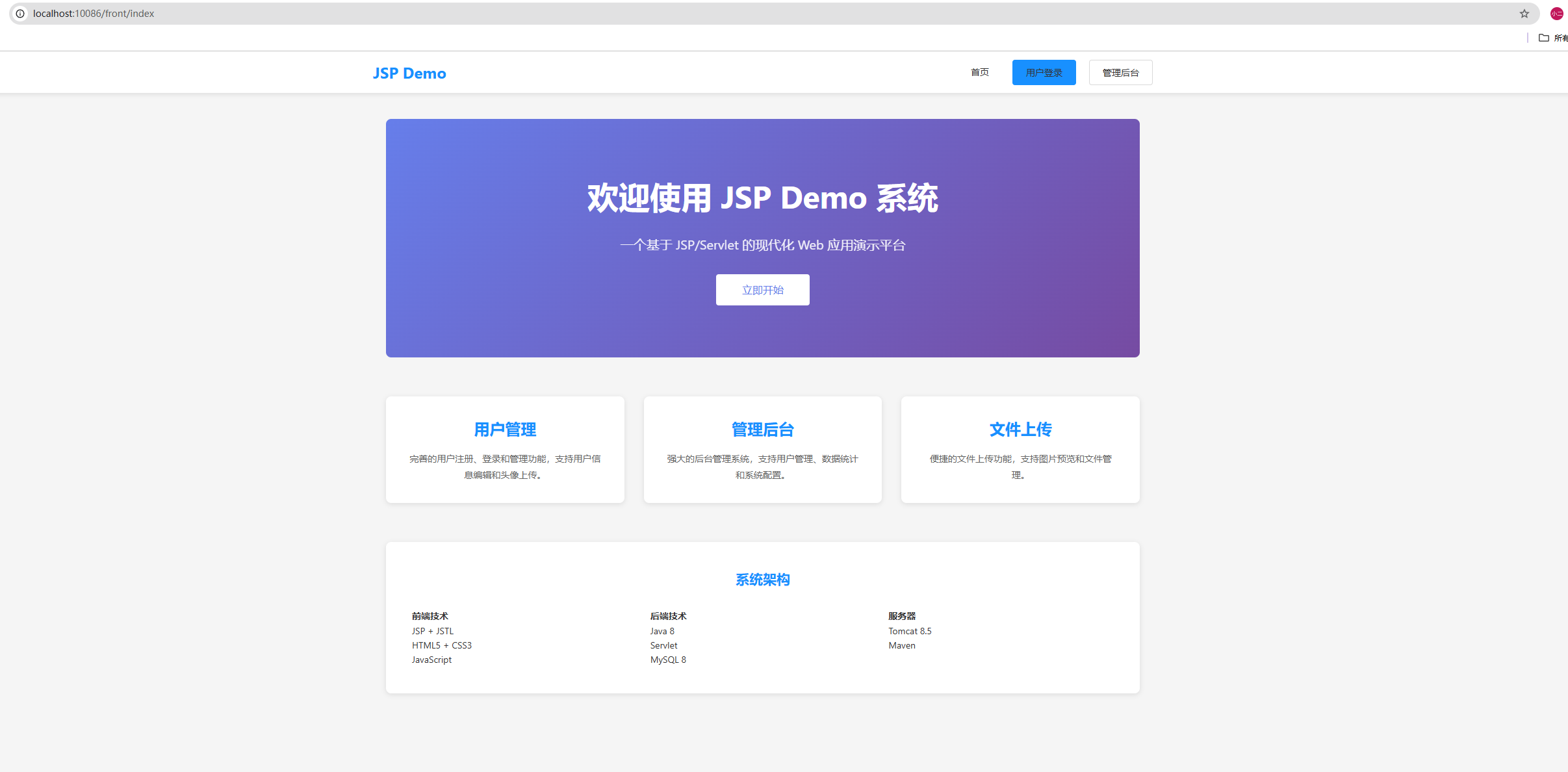Click the MySQL 8 list entry
This screenshot has height=772, width=1568.
click(668, 660)
